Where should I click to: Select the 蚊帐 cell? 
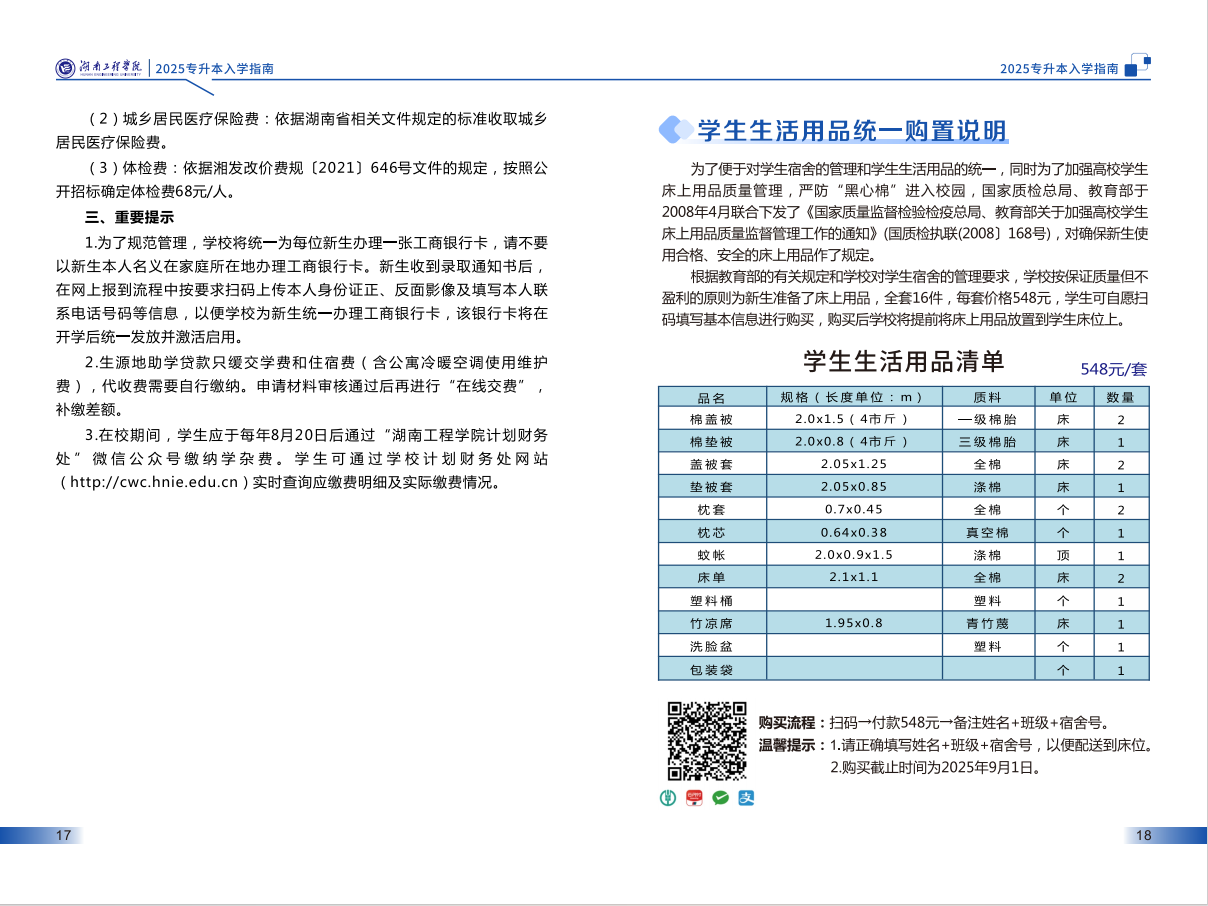click(x=712, y=555)
